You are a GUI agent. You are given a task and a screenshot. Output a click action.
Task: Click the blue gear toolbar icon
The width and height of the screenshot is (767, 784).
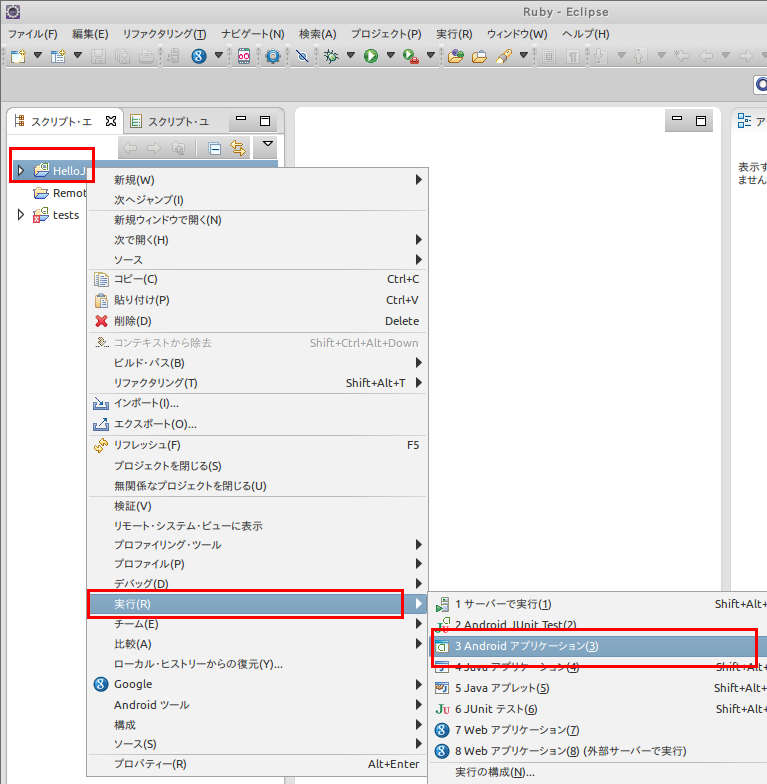272,56
